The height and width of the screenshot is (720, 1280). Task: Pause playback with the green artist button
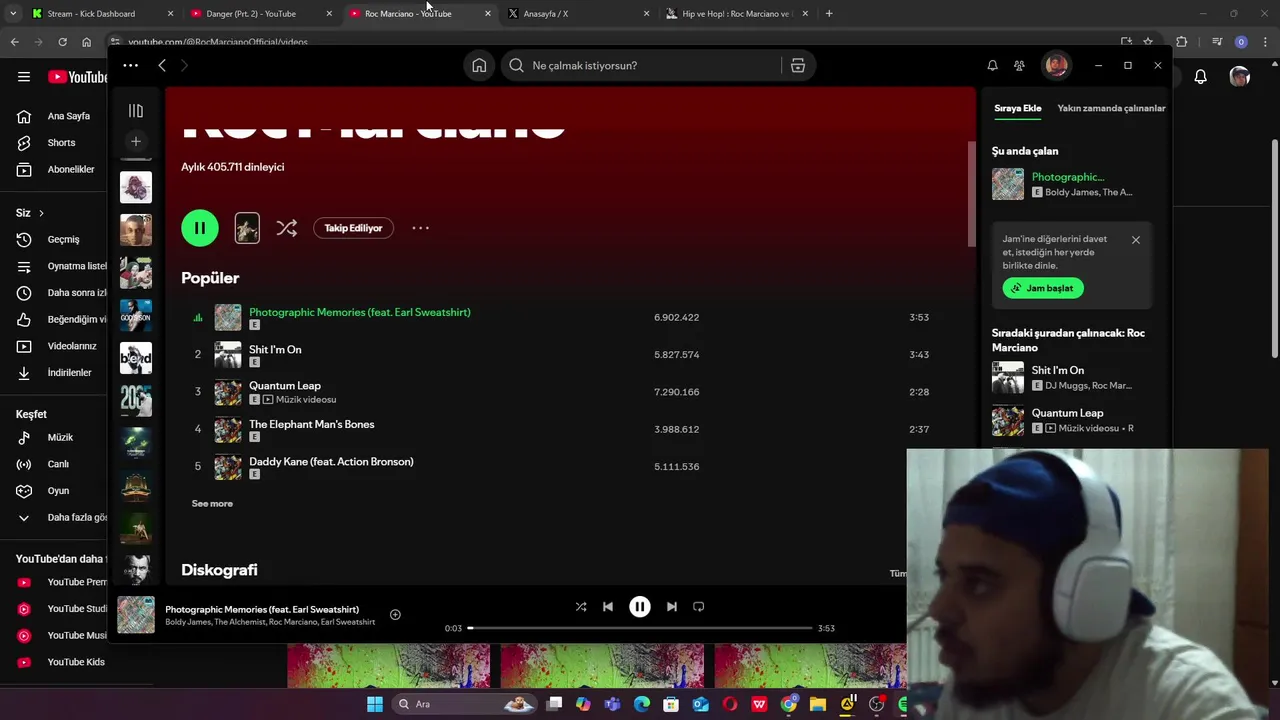tap(199, 228)
